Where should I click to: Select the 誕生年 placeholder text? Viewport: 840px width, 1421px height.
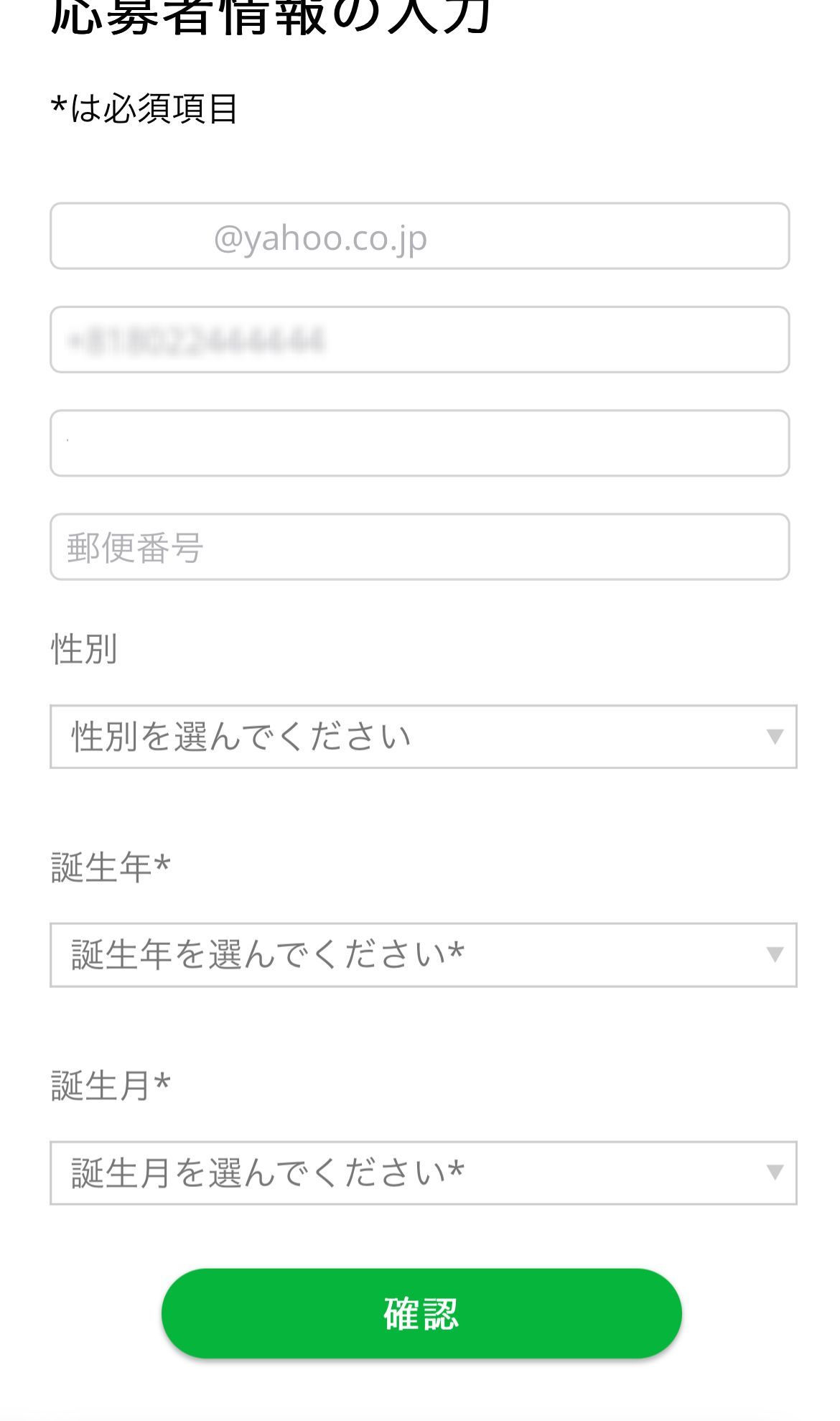click(268, 955)
